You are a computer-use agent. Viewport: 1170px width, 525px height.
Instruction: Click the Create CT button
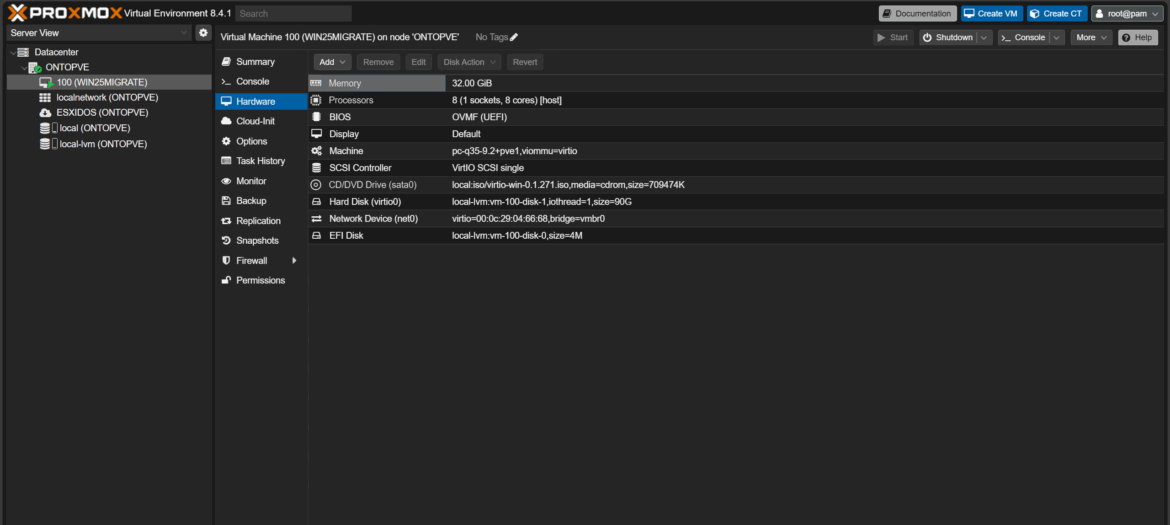pyautogui.click(x=1057, y=13)
